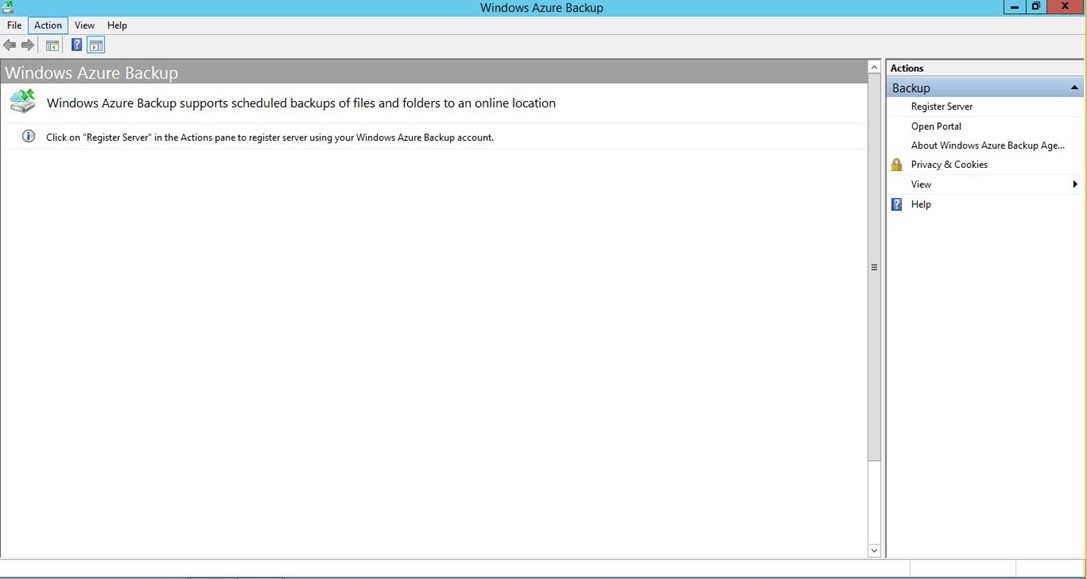
Task: Click the information circle icon
Action: pyautogui.click(x=28, y=136)
